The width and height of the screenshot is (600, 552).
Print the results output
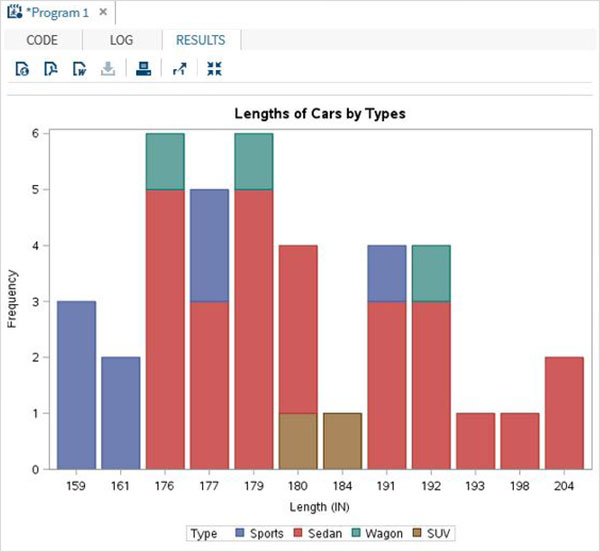(143, 69)
